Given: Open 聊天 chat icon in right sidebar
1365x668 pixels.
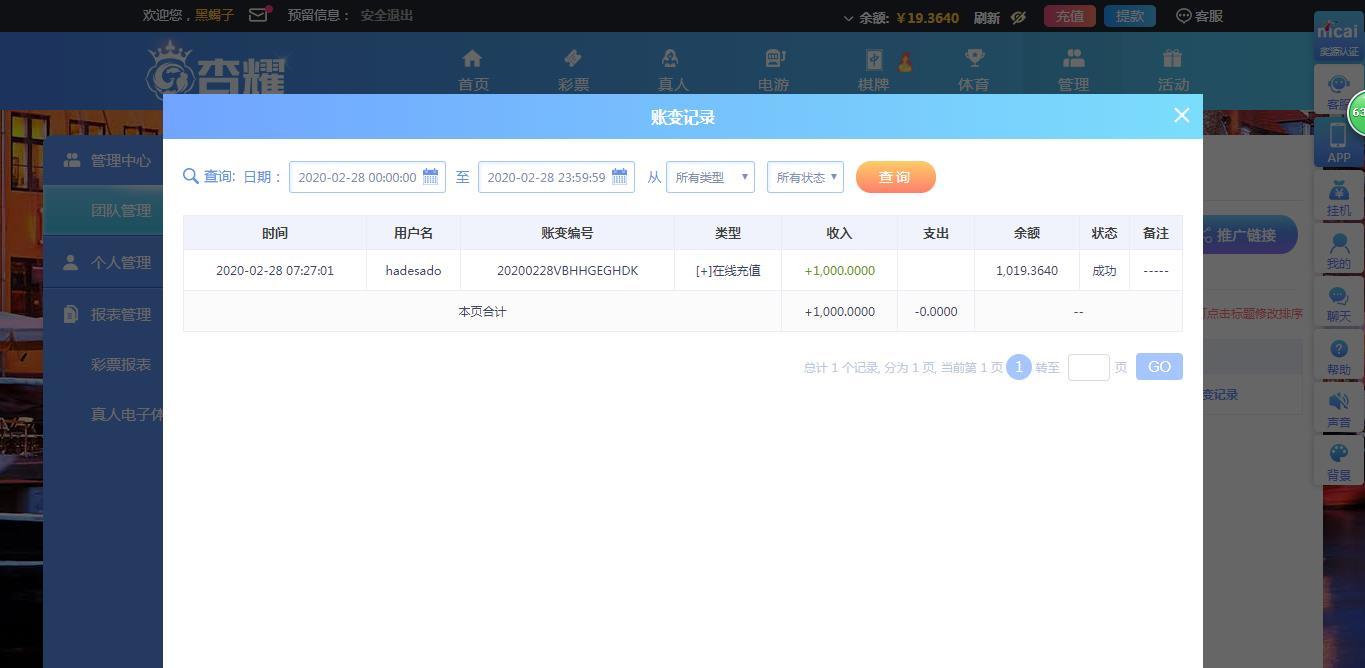Looking at the screenshot, I should tap(1338, 303).
